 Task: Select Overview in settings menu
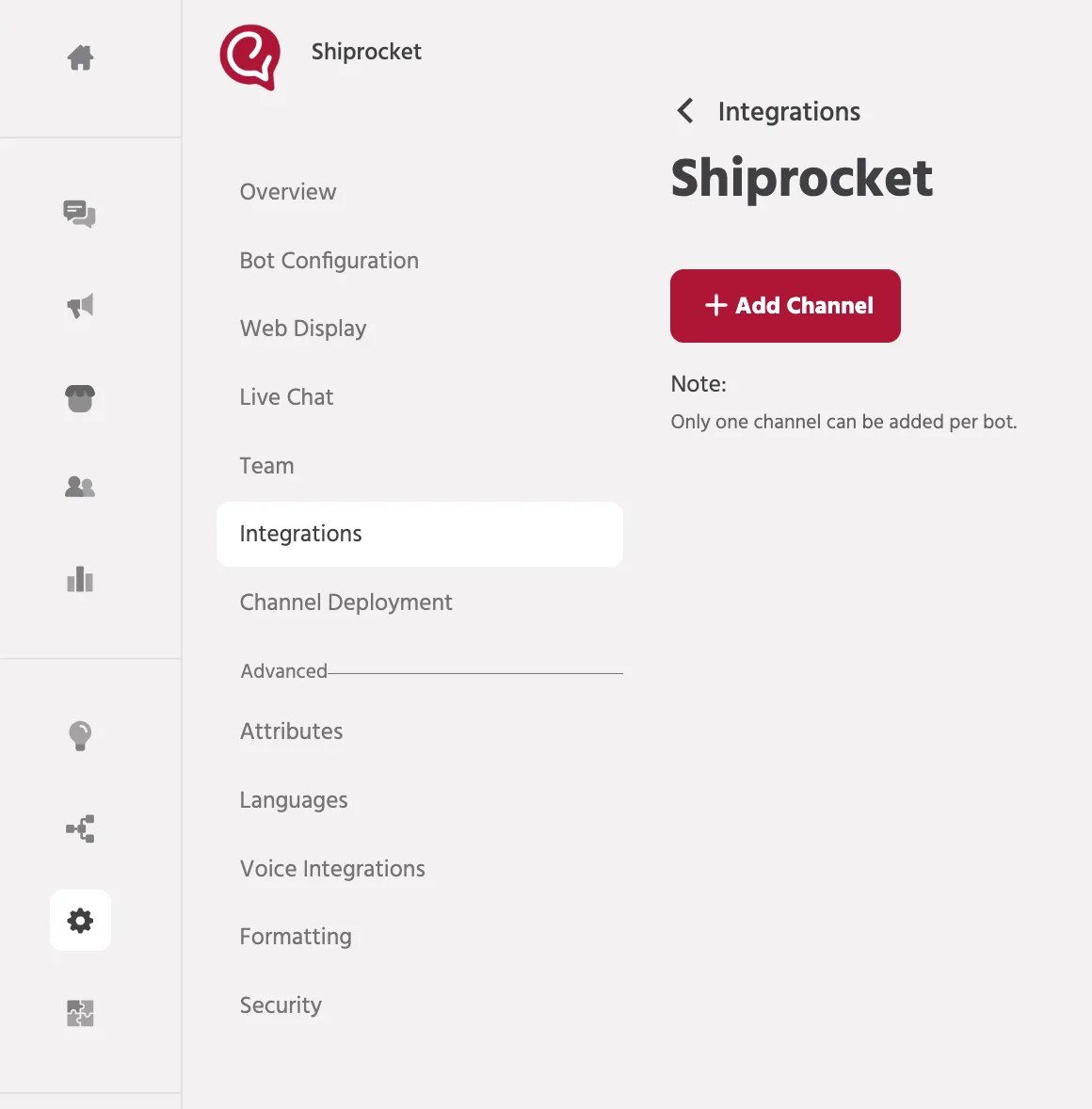288,192
